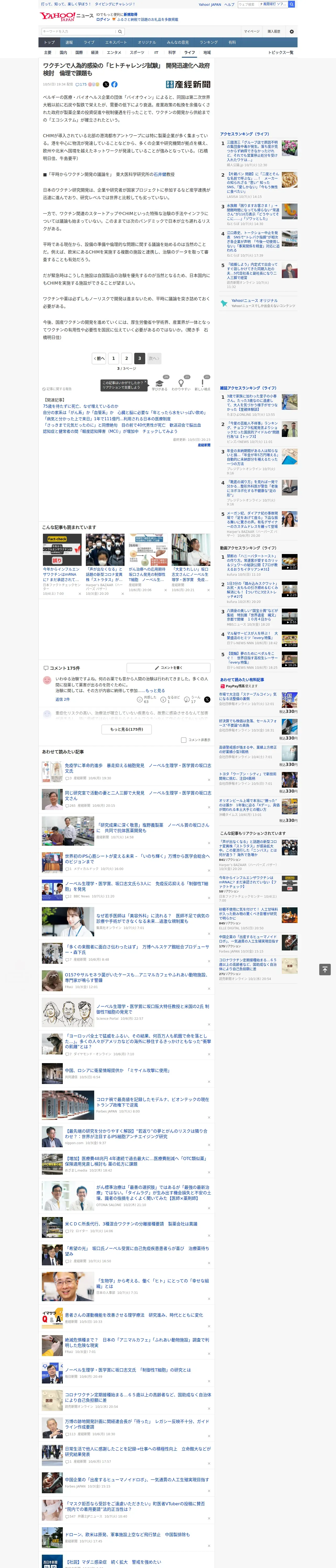Open settings gear icon in header
Viewport: 336px width, 1568px height.
291,31
